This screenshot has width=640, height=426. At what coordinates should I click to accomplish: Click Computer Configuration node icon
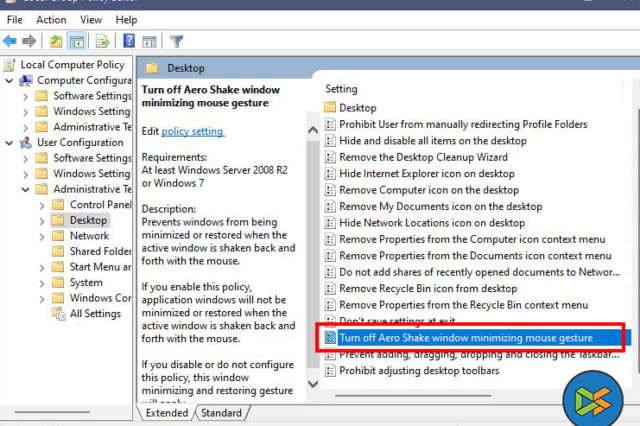click(x=26, y=80)
